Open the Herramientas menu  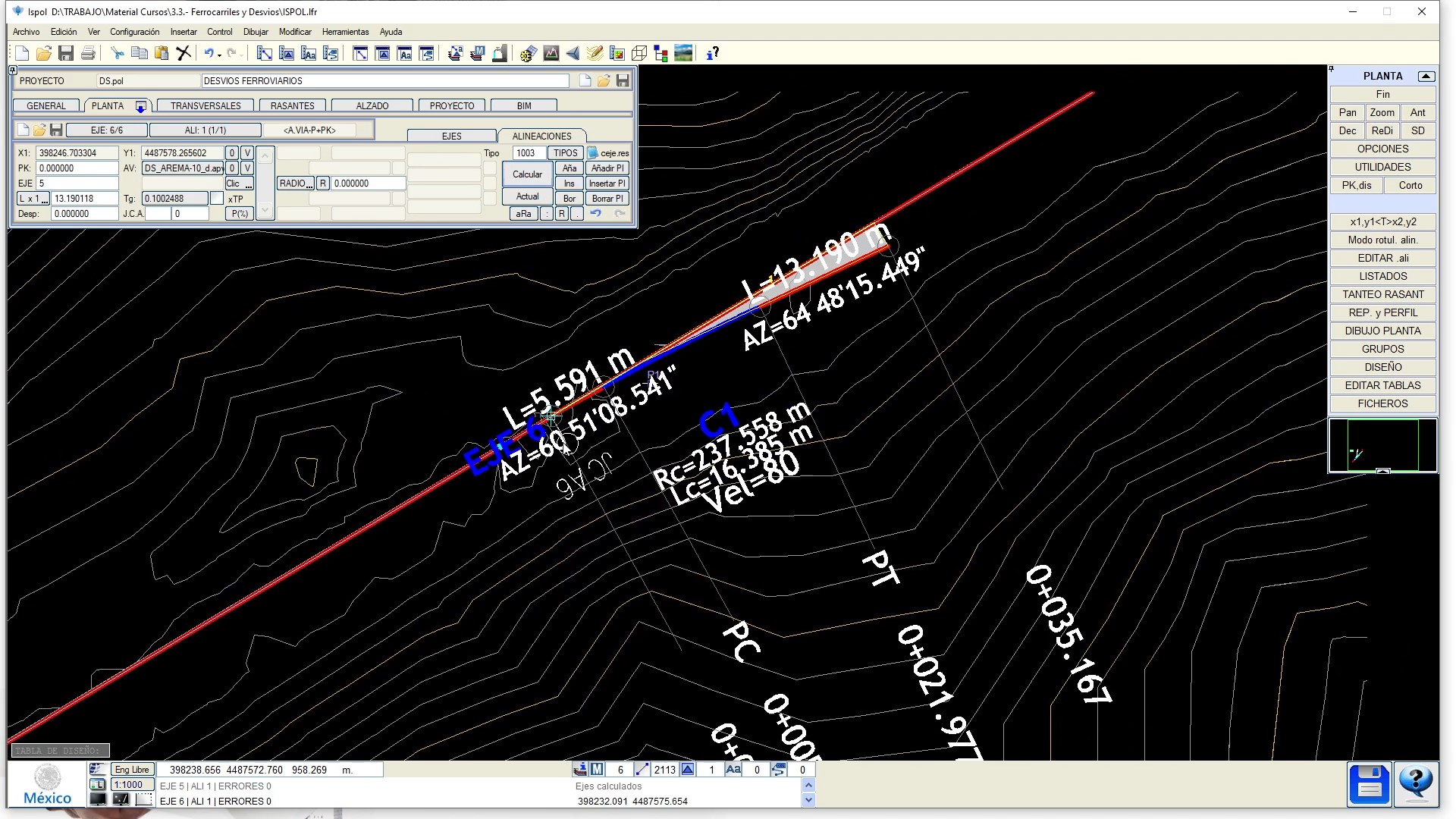click(345, 32)
